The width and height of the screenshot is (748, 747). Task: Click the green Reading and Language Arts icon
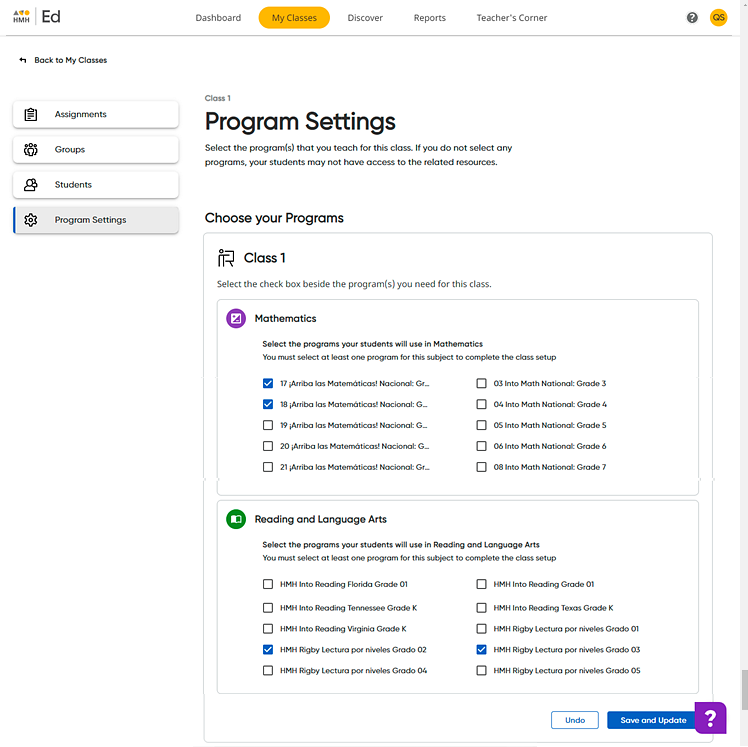click(x=236, y=519)
